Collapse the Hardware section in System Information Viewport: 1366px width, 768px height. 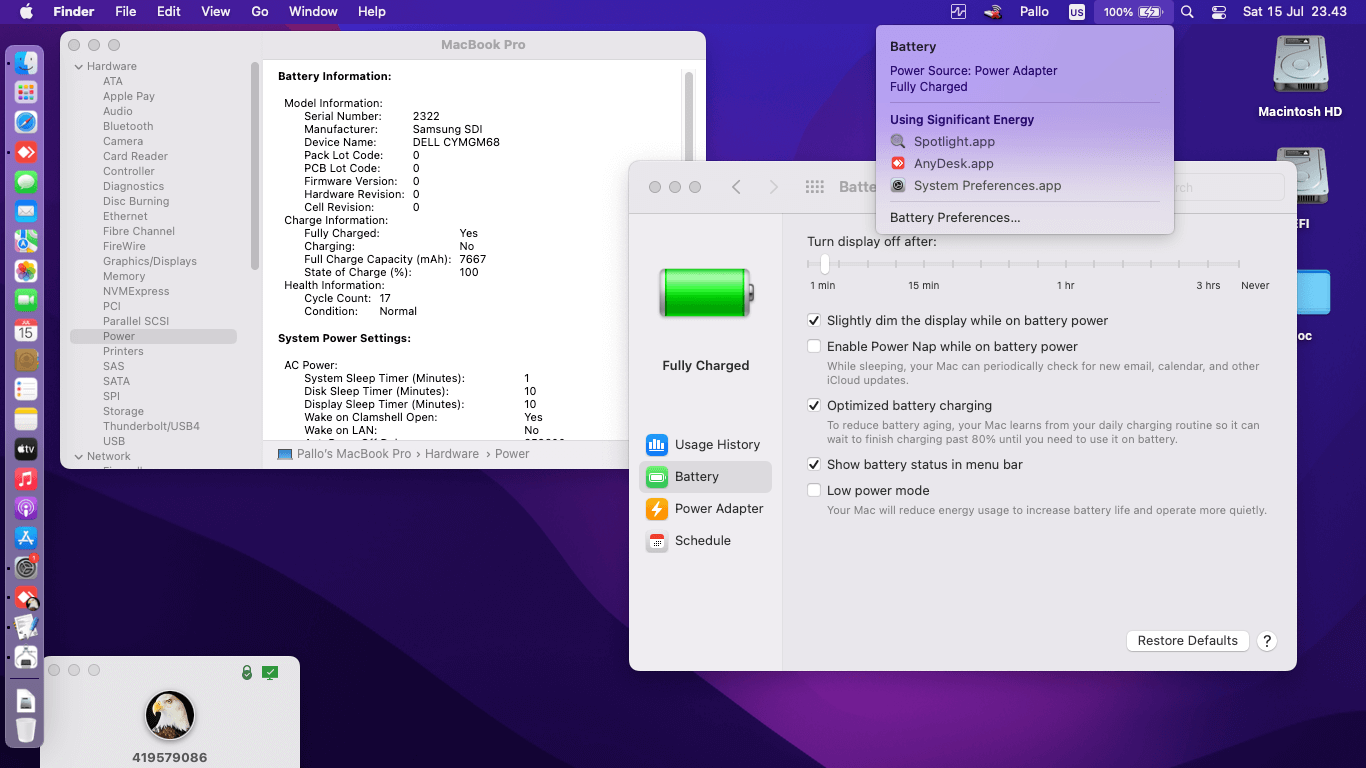(78, 67)
